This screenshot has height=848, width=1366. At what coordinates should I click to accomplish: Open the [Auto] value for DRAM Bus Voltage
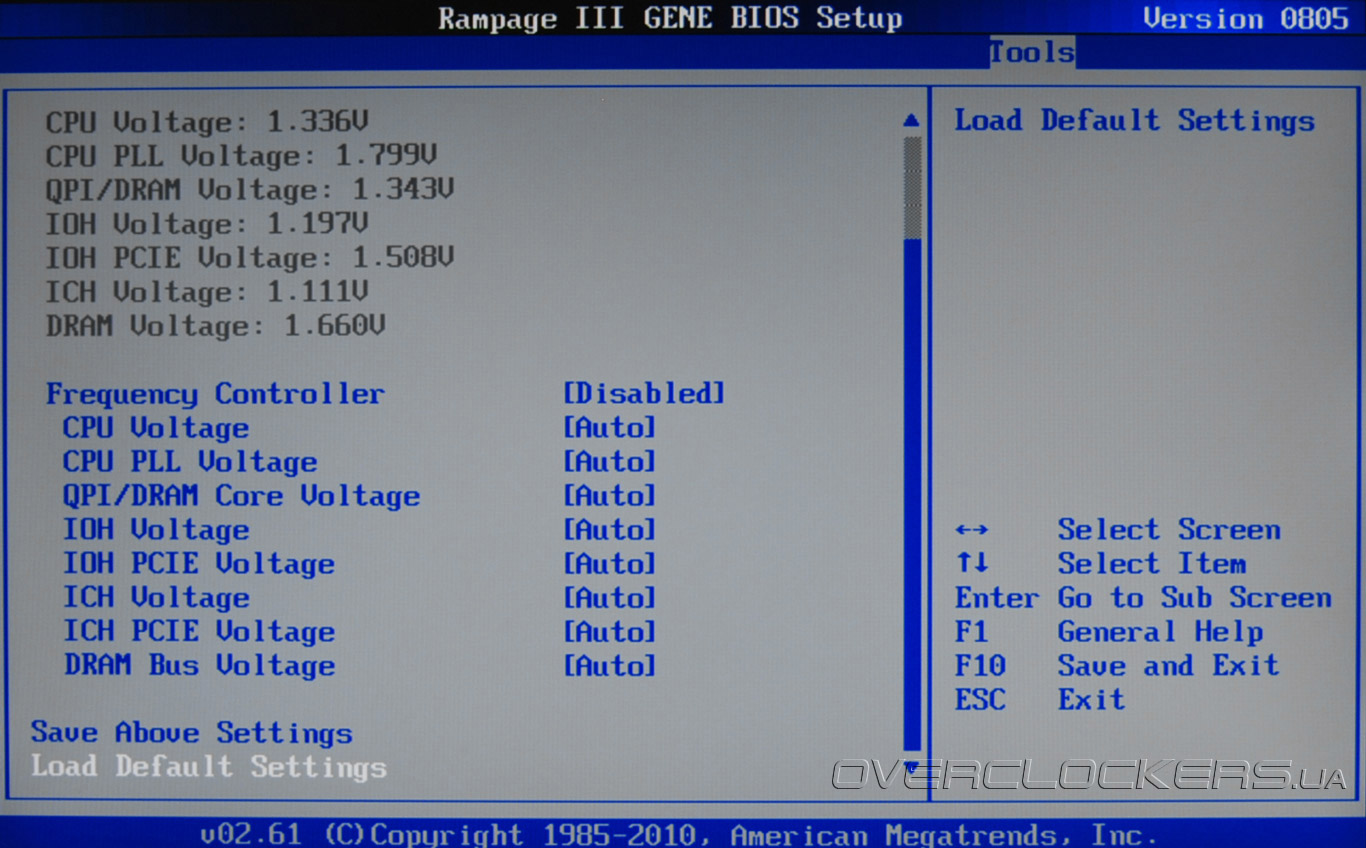pyautogui.click(x=609, y=666)
